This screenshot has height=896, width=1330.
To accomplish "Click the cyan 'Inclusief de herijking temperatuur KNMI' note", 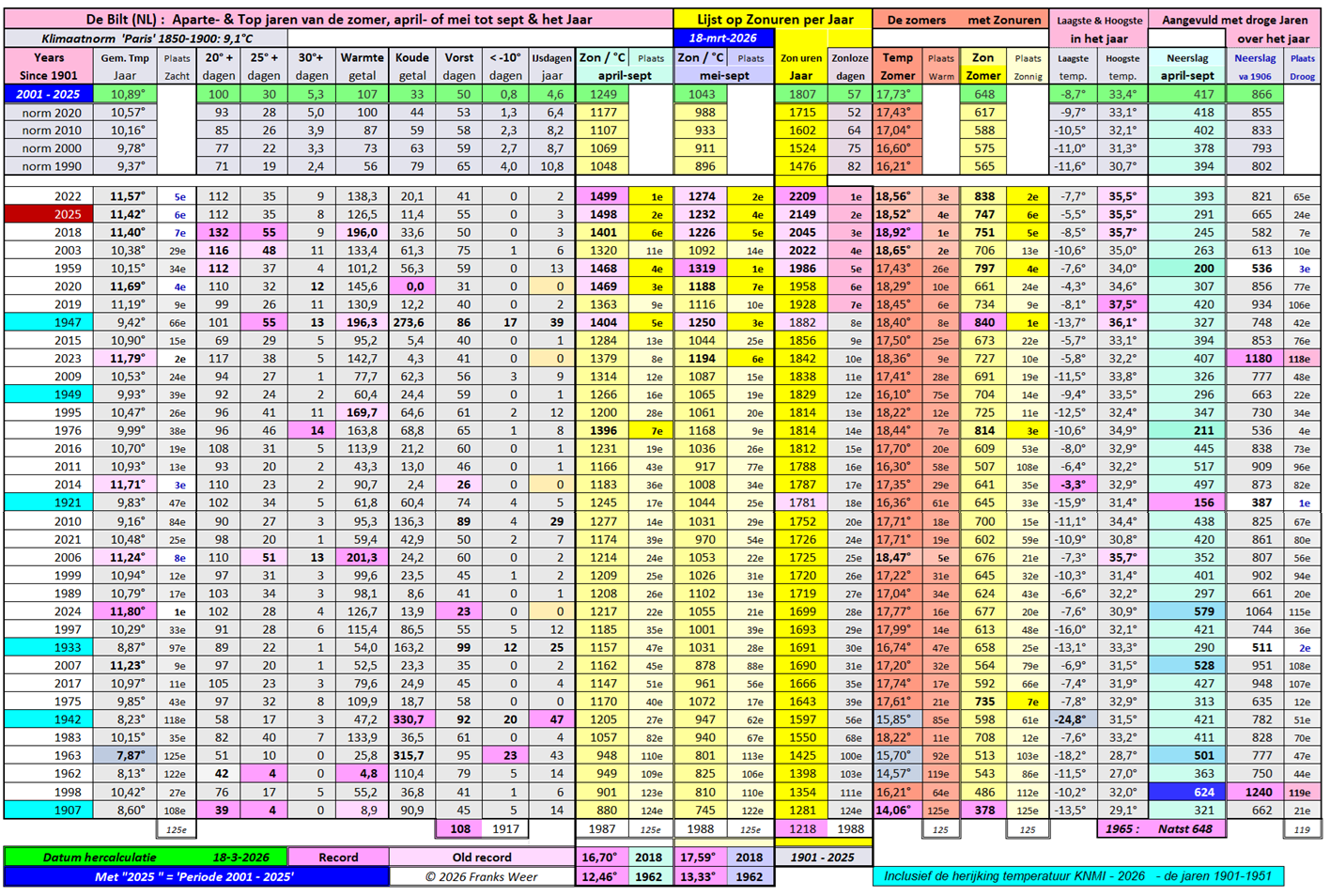I will [x=1078, y=876].
